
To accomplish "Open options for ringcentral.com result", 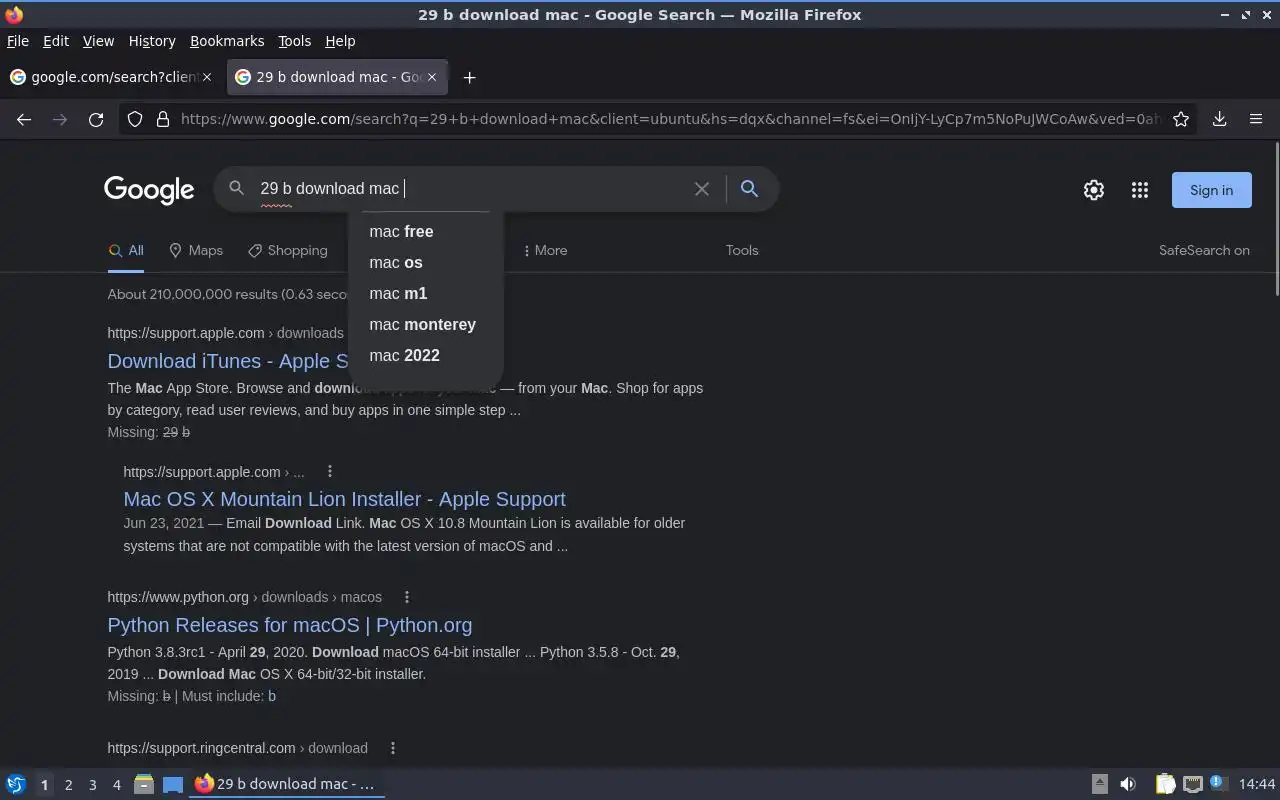I will [393, 748].
